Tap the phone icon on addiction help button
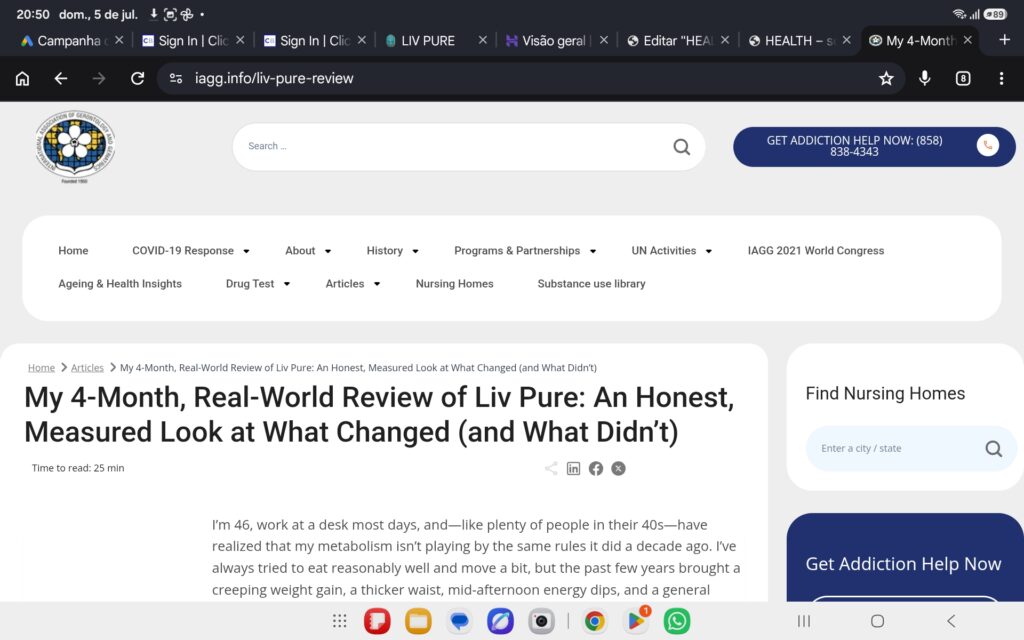 (x=987, y=145)
